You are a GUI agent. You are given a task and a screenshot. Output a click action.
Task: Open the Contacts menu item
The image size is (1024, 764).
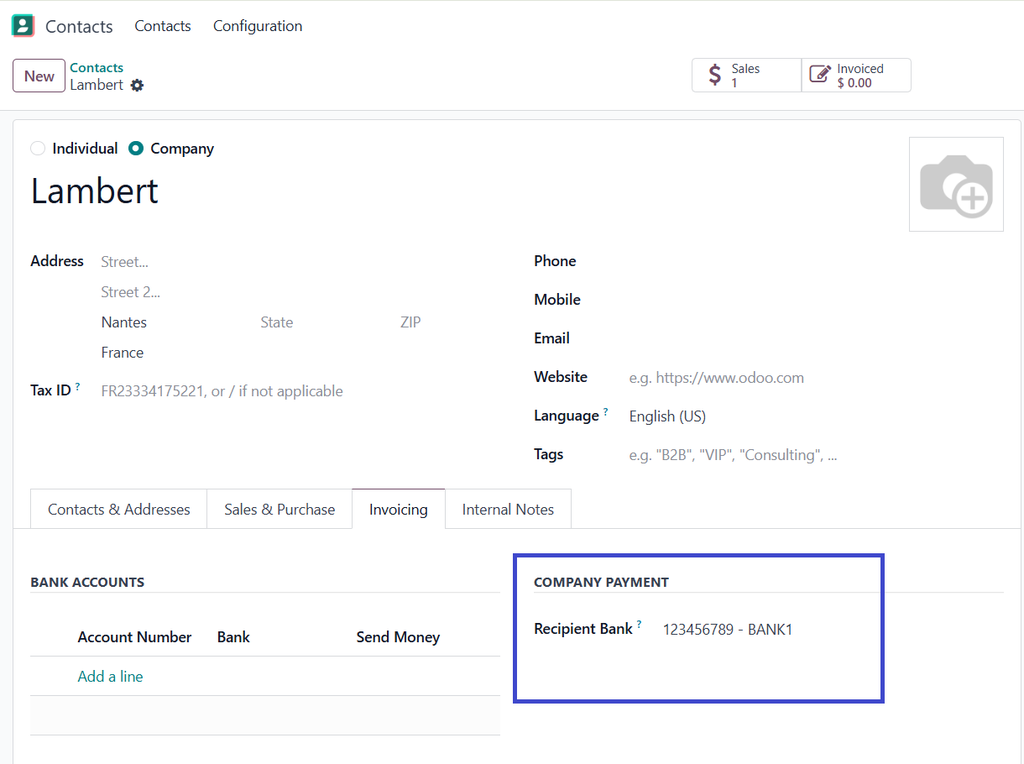pos(163,26)
